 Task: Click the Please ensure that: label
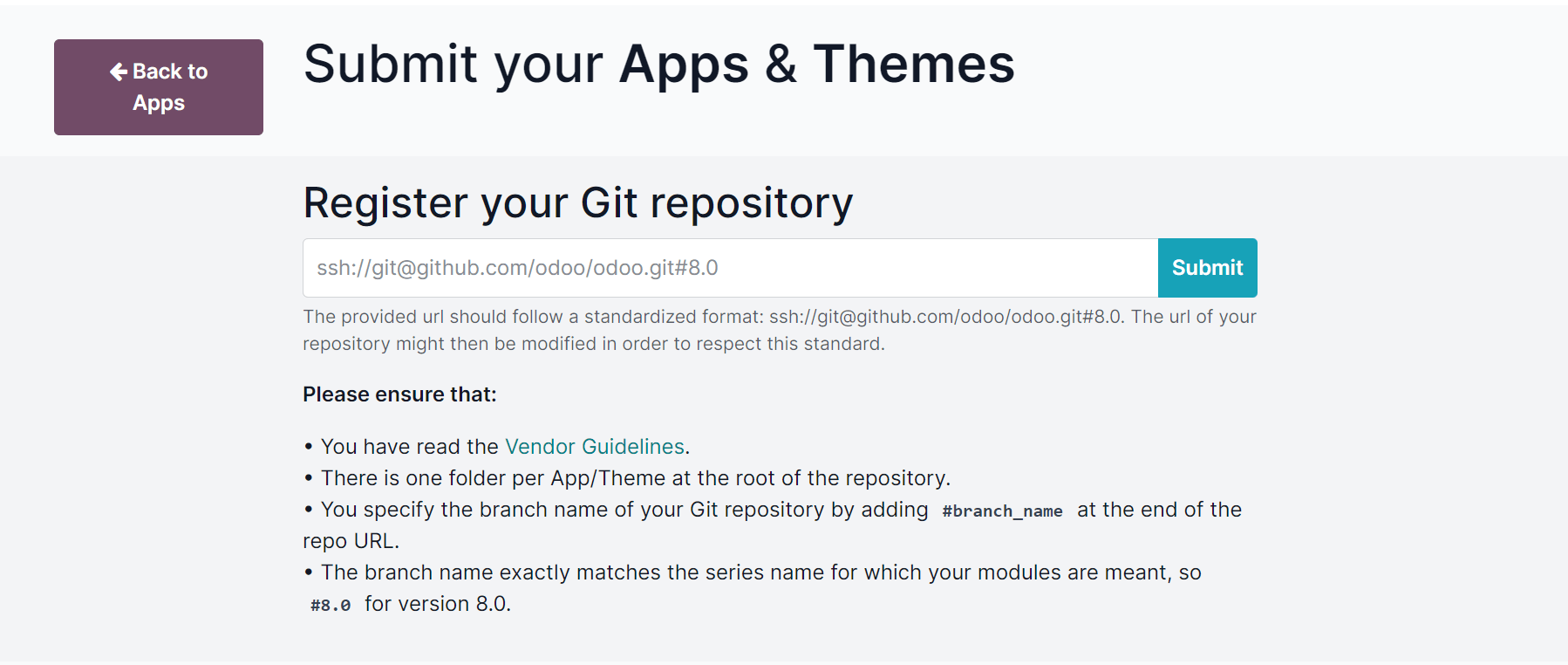tap(399, 394)
